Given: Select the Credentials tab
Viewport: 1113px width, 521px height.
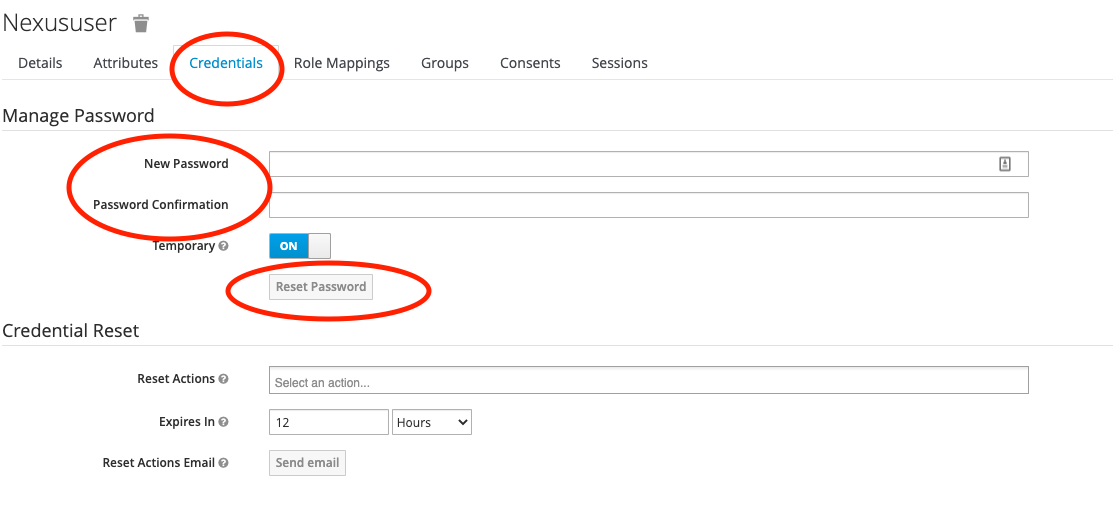Looking at the screenshot, I should pos(226,63).
